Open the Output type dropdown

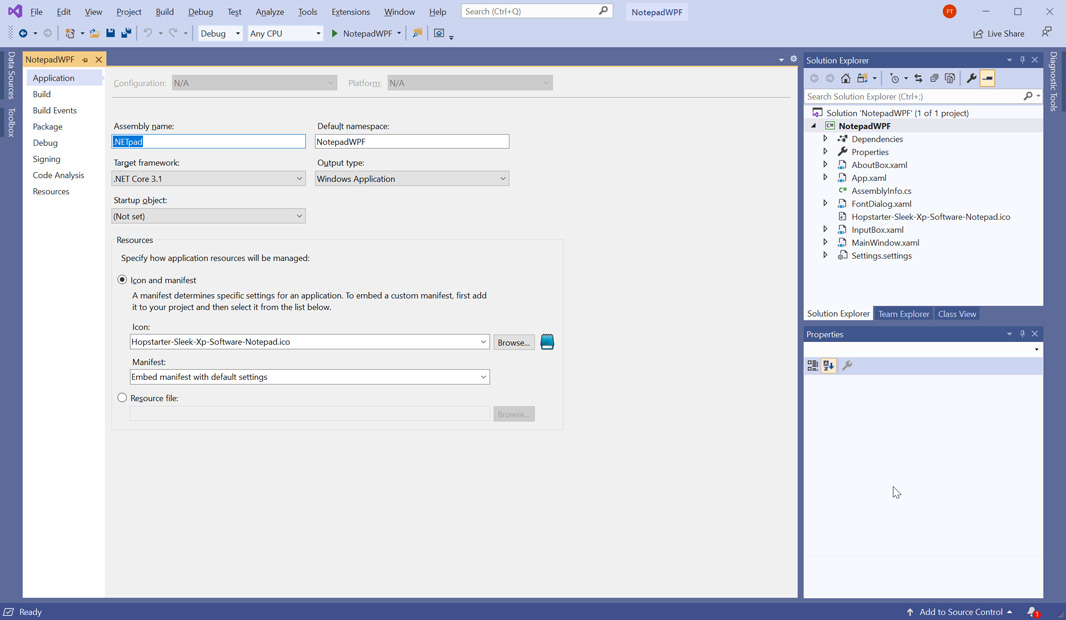411,179
